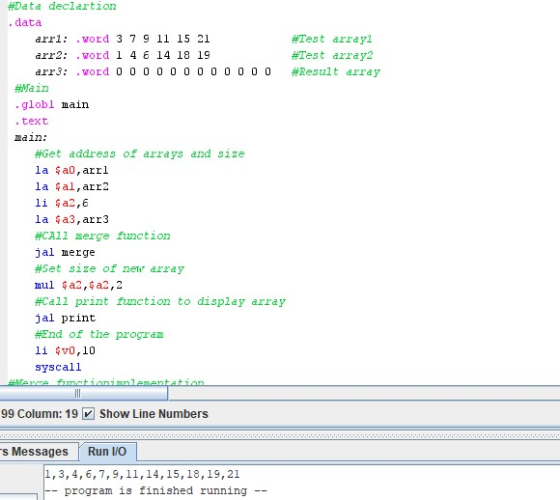Click the '#CAll merge function' comment

102,236
